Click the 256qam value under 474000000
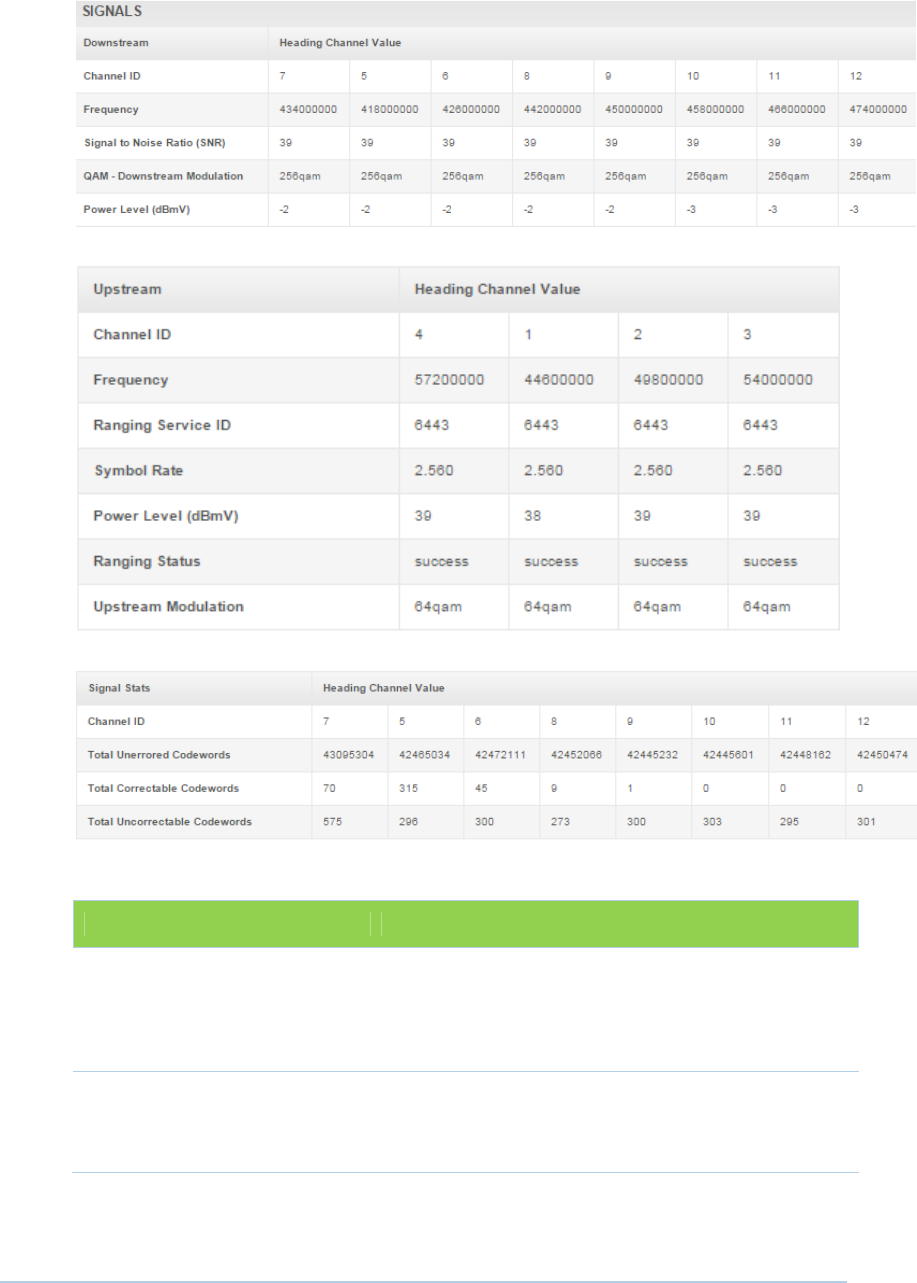The image size is (917, 1283). pyautogui.click(x=870, y=176)
